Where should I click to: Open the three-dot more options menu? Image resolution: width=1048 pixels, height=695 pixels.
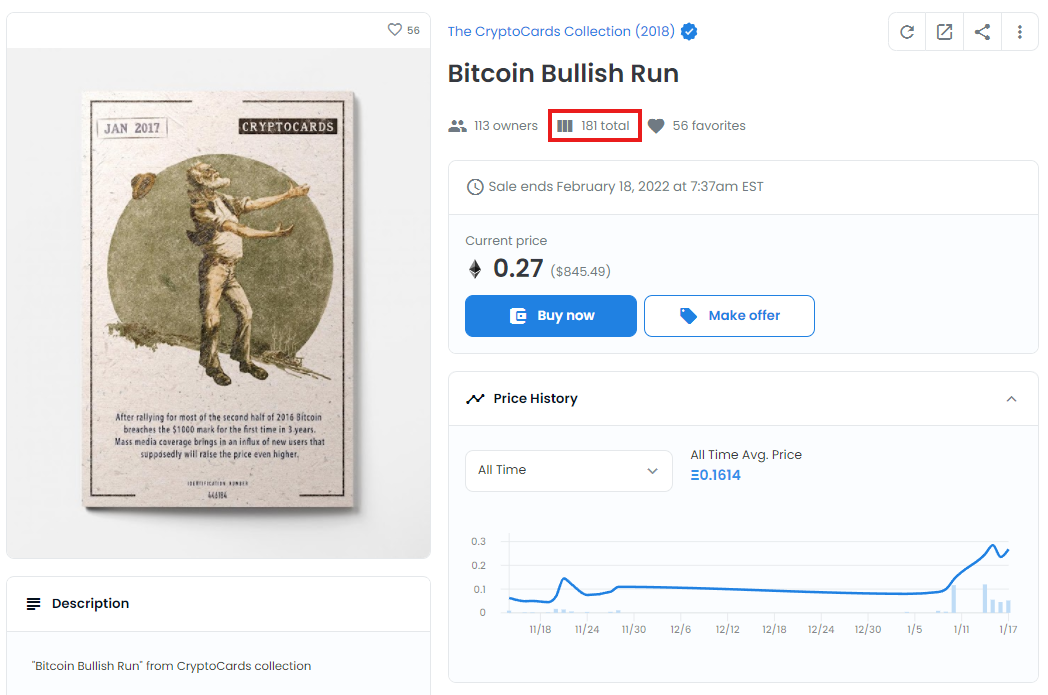point(1020,31)
